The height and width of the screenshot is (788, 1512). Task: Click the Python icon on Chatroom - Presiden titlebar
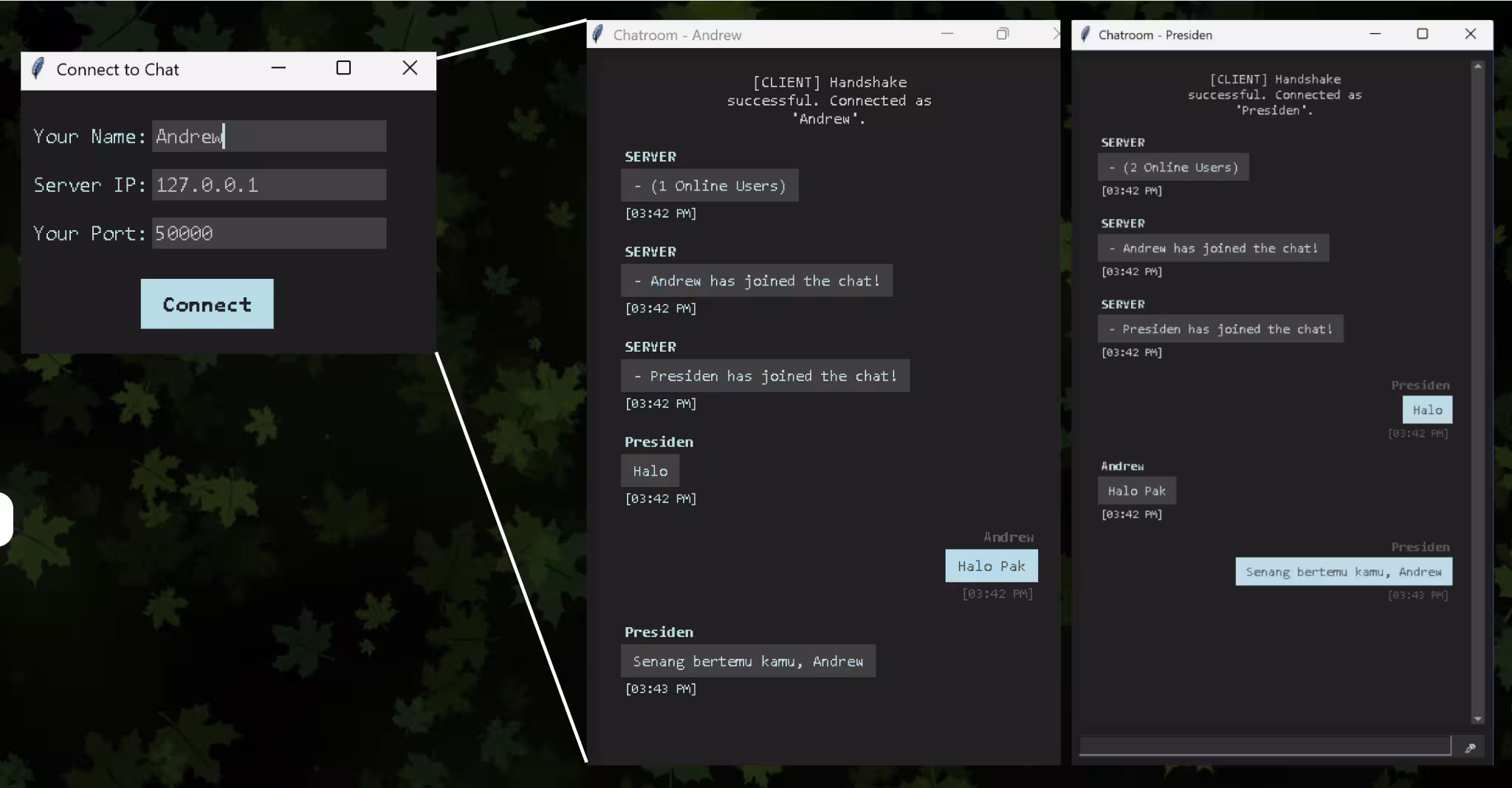(x=1085, y=34)
